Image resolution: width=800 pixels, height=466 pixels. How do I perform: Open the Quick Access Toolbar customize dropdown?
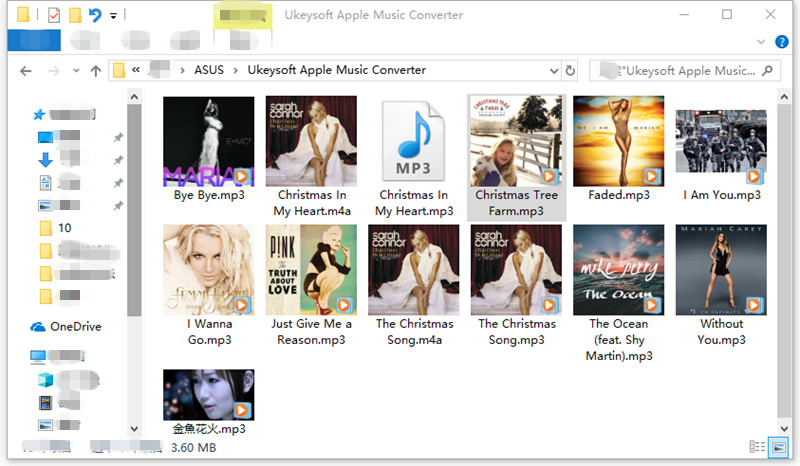pos(113,16)
